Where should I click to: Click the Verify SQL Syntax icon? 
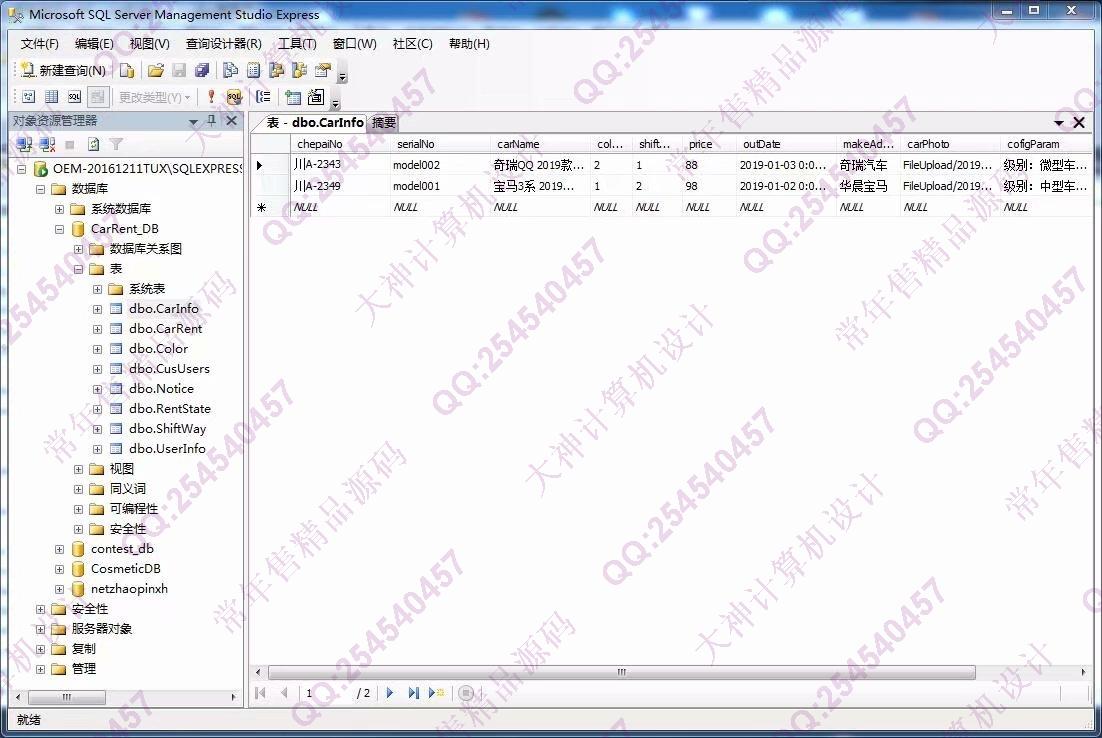(x=234, y=97)
